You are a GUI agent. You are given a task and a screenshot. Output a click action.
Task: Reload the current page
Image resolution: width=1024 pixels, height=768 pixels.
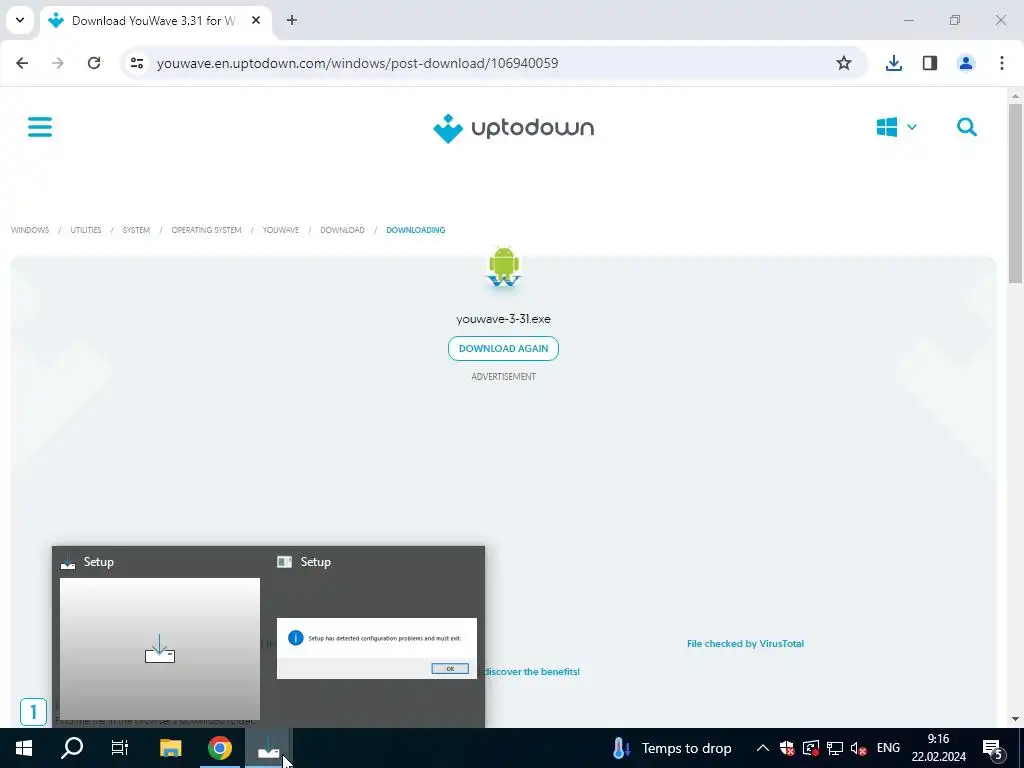(94, 63)
